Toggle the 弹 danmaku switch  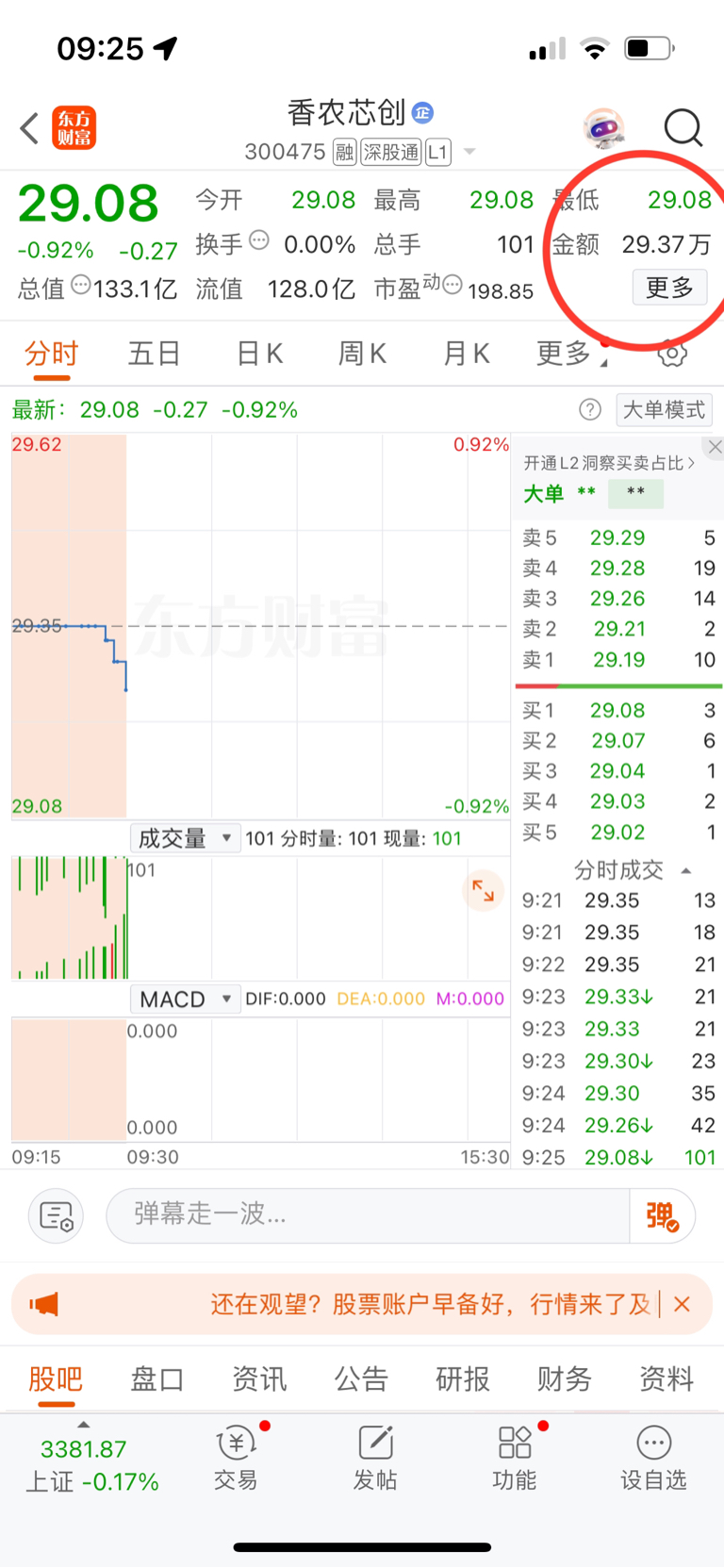pyautogui.click(x=663, y=1216)
